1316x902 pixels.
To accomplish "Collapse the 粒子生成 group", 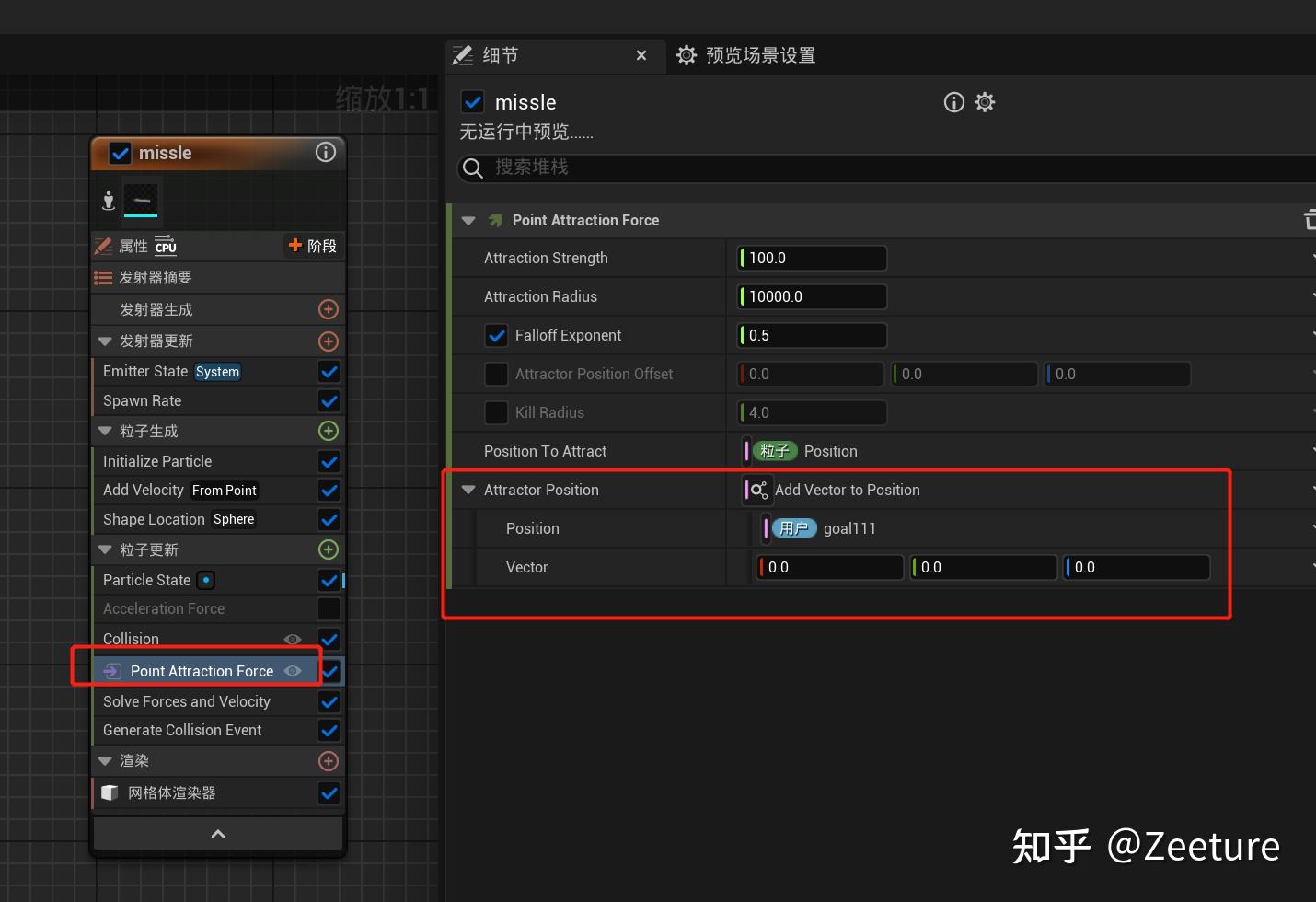I will click(x=105, y=431).
